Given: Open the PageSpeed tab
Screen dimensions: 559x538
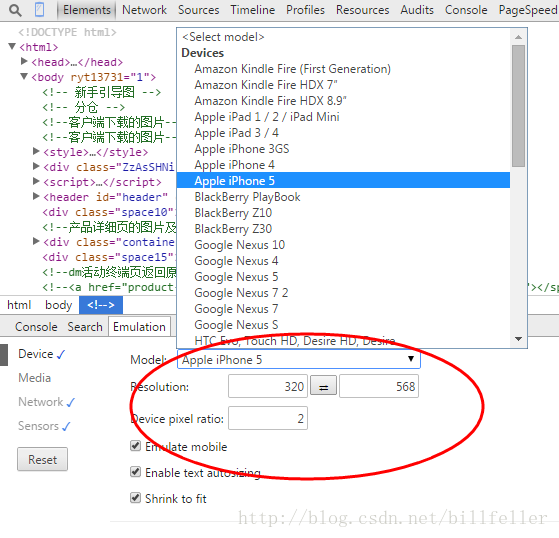Looking at the screenshot, I should click(x=528, y=10).
